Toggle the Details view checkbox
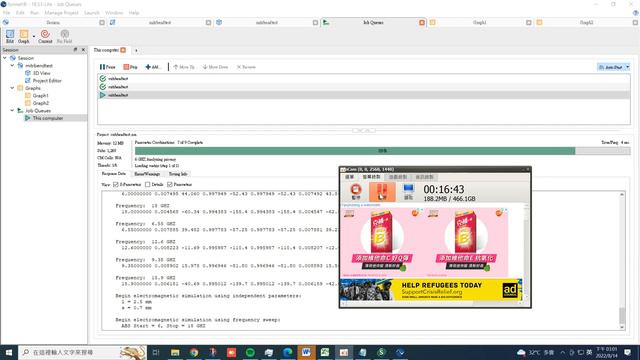The width and height of the screenshot is (640, 360). point(148,184)
